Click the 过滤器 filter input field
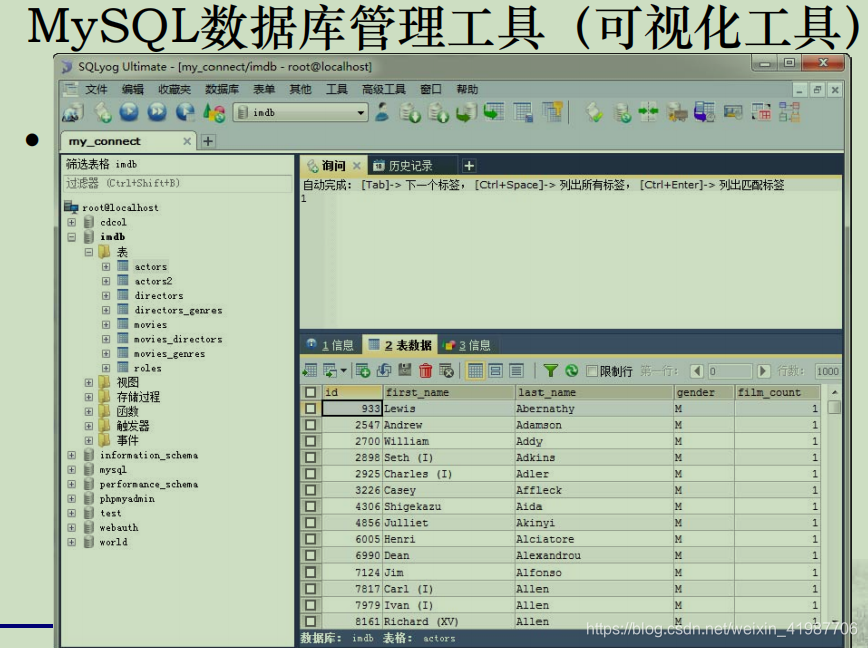Screen dimensions: 868x648 (177, 183)
